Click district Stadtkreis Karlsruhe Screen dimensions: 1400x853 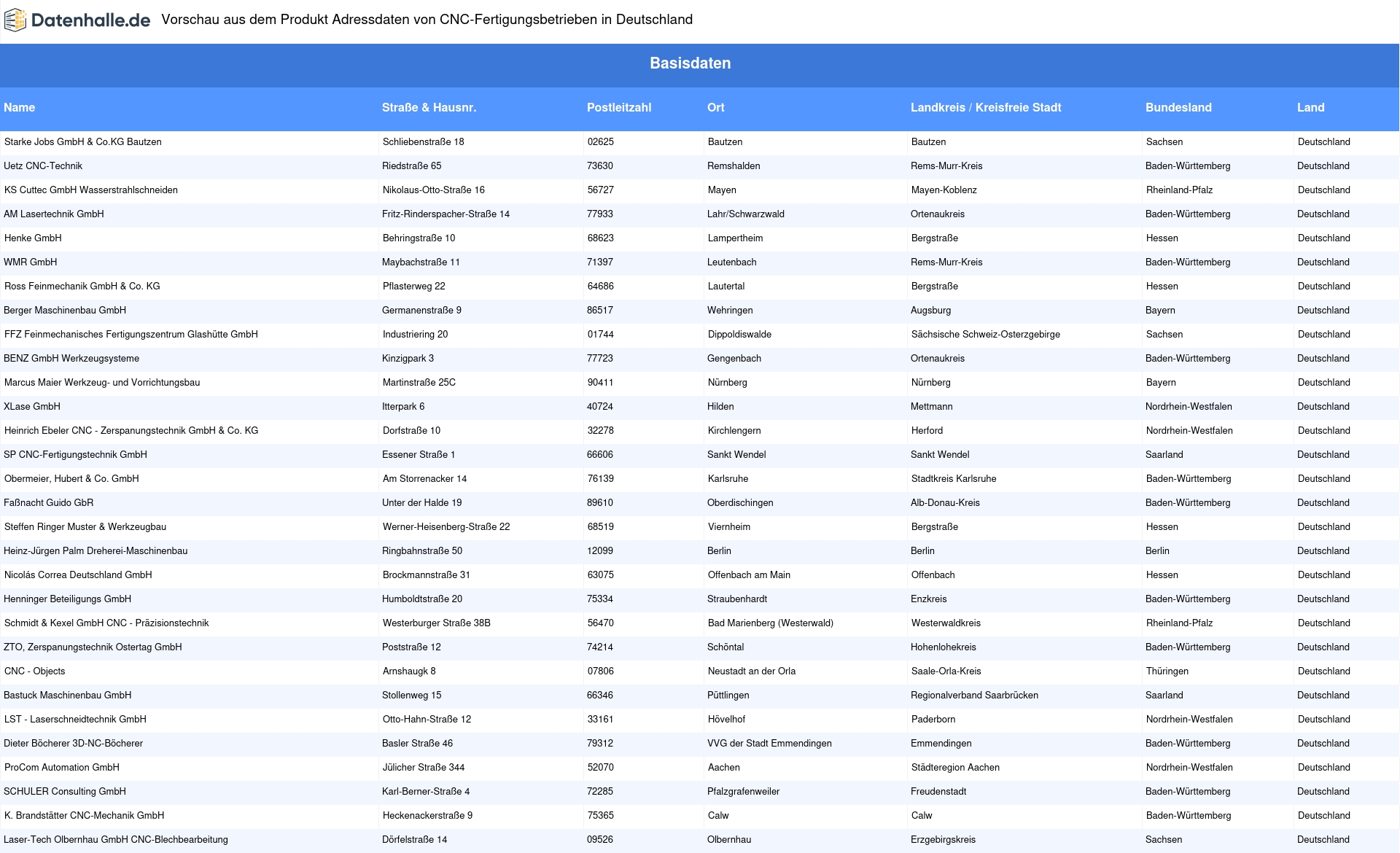click(x=954, y=479)
